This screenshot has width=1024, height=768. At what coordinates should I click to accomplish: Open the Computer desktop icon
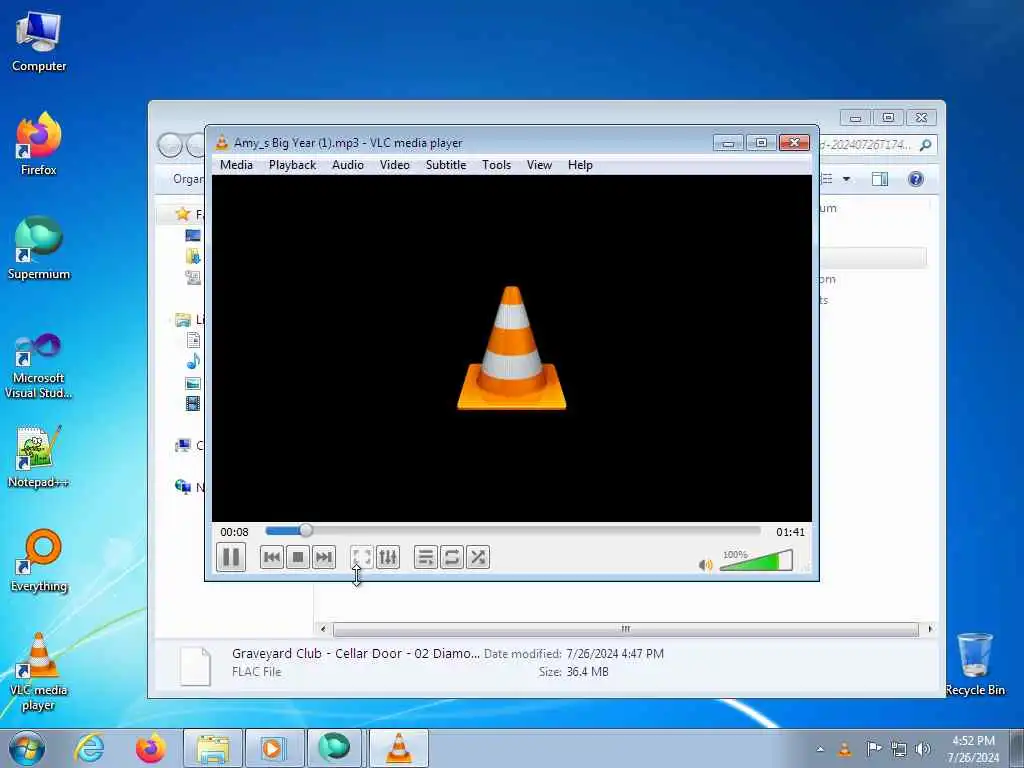pyautogui.click(x=39, y=42)
